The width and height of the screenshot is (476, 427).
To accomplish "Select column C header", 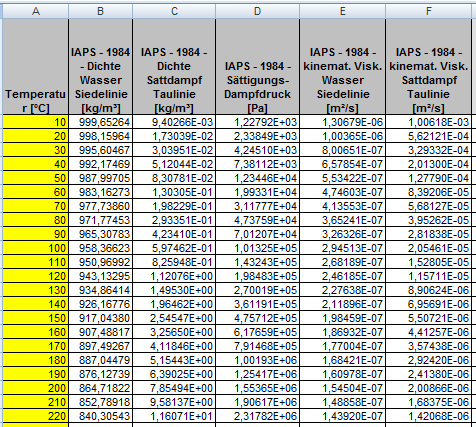I will point(174,11).
